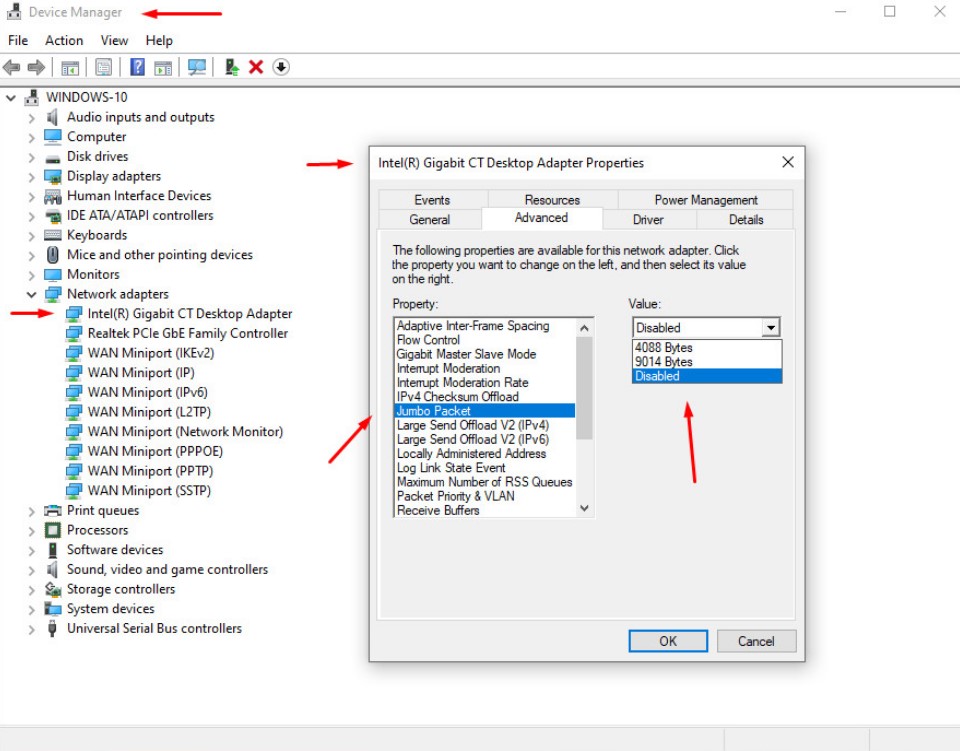Scan for hardware changes monitor icon
Viewport: 960px width, 751px height.
coord(197,67)
